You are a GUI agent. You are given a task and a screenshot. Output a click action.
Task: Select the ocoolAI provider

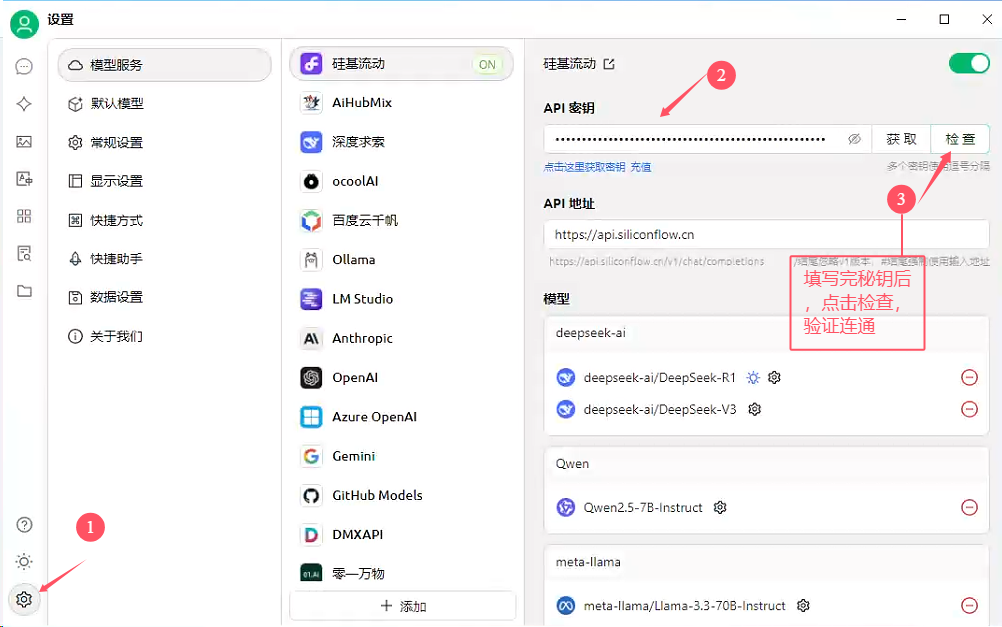point(402,182)
